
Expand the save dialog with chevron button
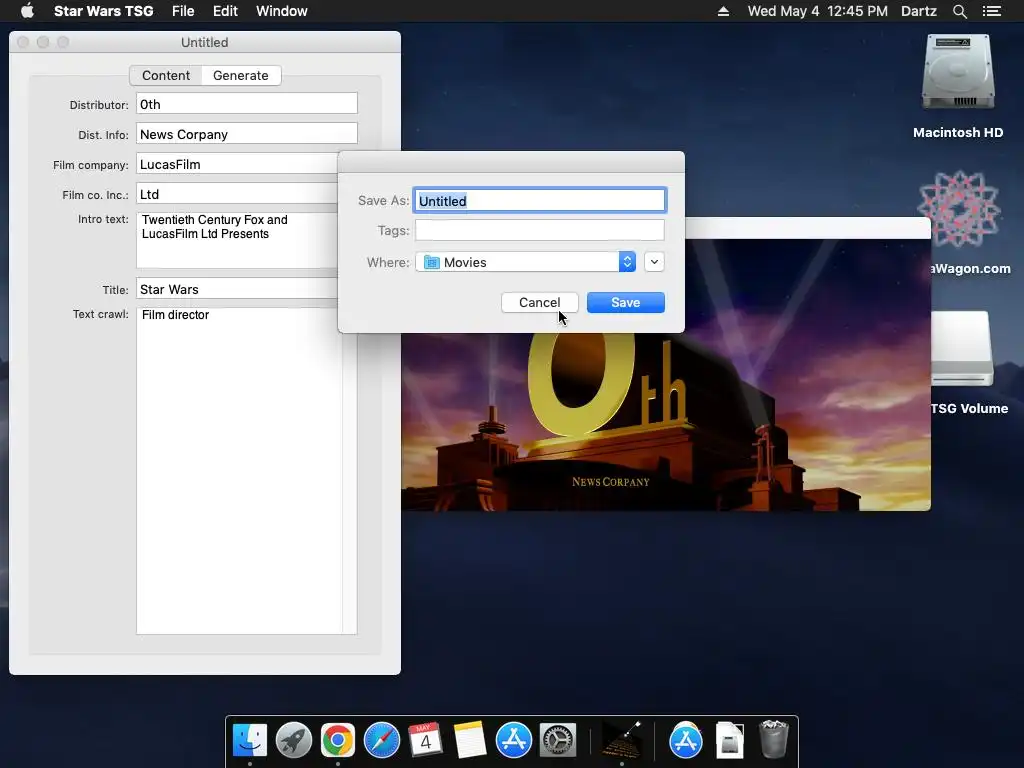[654, 262]
